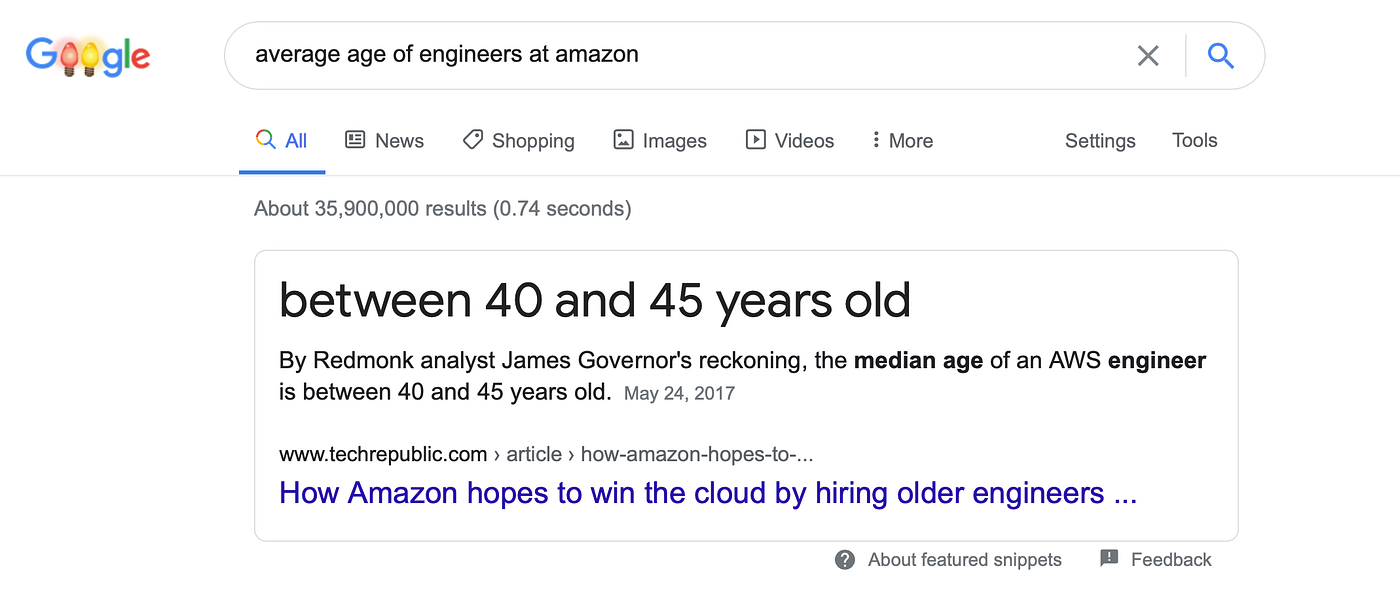Click the blue magnifying glass search icon
The width and height of the screenshot is (1400, 595).
point(1221,55)
